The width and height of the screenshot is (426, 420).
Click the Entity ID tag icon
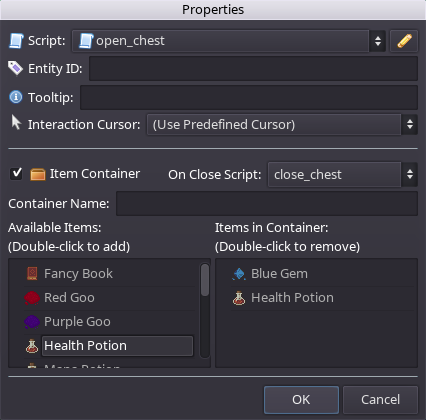(15, 68)
